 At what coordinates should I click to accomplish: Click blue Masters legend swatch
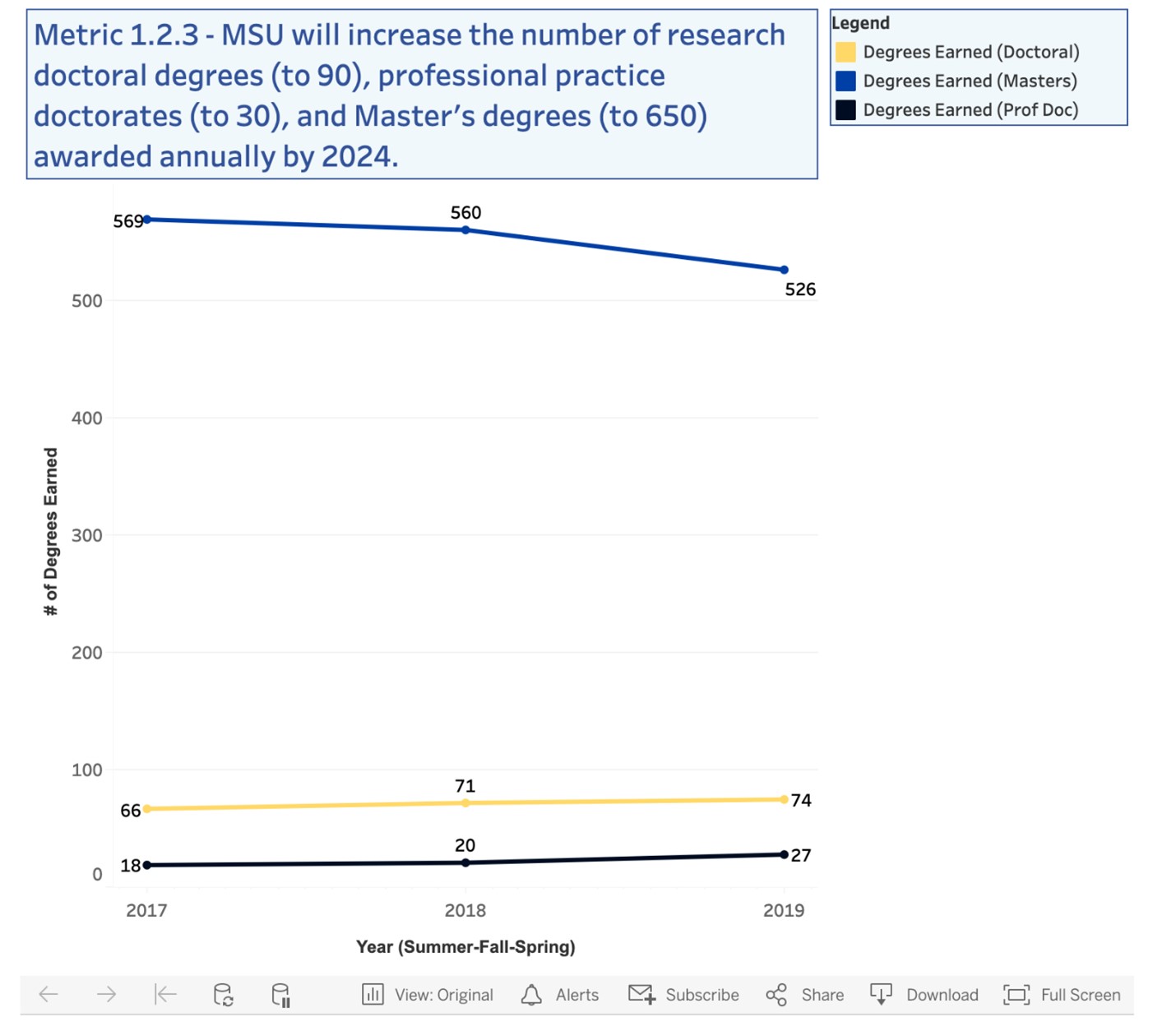pos(845,81)
